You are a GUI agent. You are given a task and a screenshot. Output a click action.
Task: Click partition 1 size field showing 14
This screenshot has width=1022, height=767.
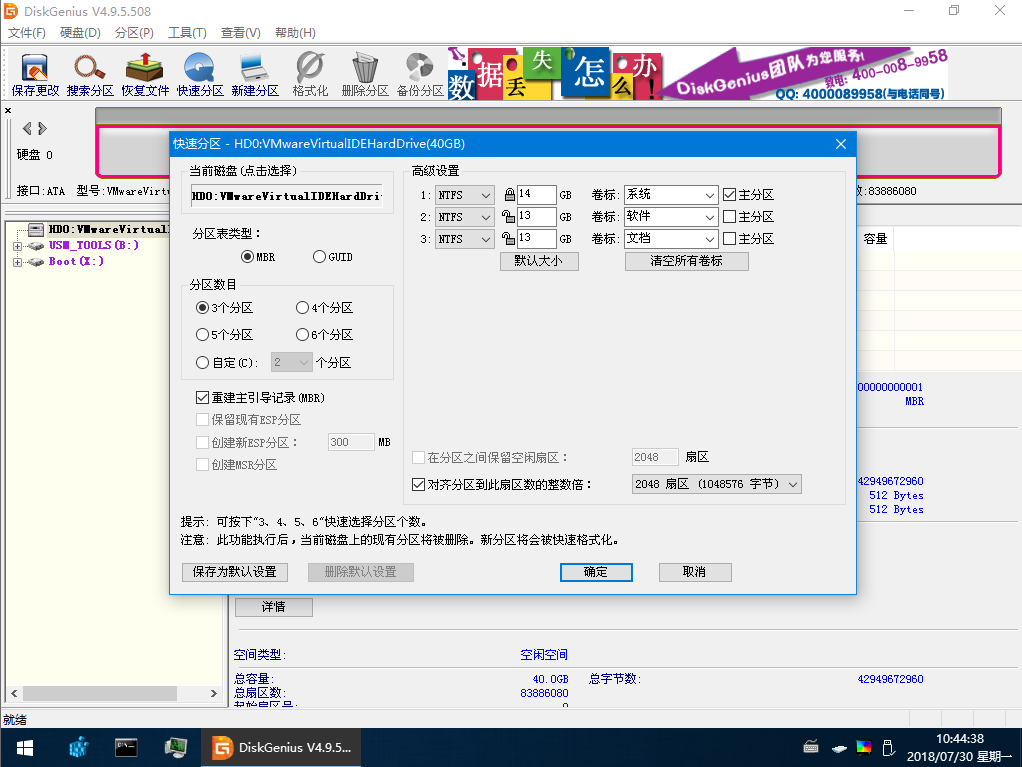[536, 195]
